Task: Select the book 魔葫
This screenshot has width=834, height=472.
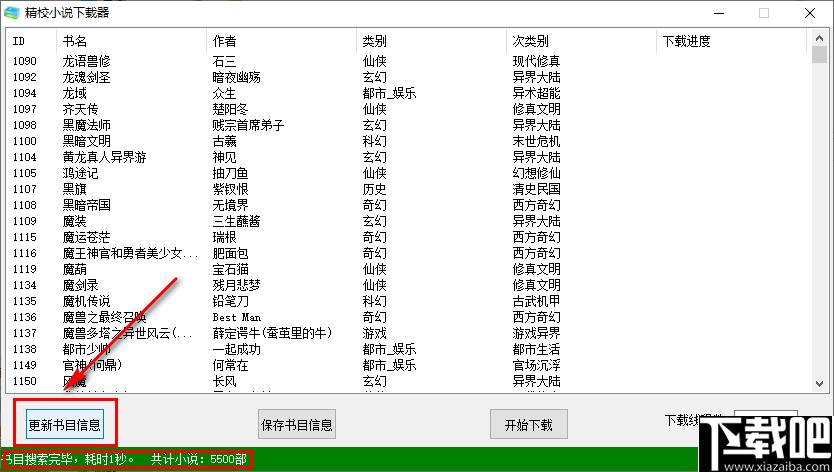Action: click(x=74, y=269)
